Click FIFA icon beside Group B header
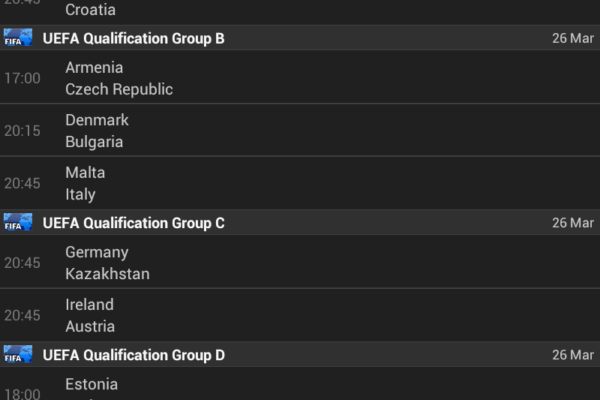The height and width of the screenshot is (400, 600). [18, 38]
